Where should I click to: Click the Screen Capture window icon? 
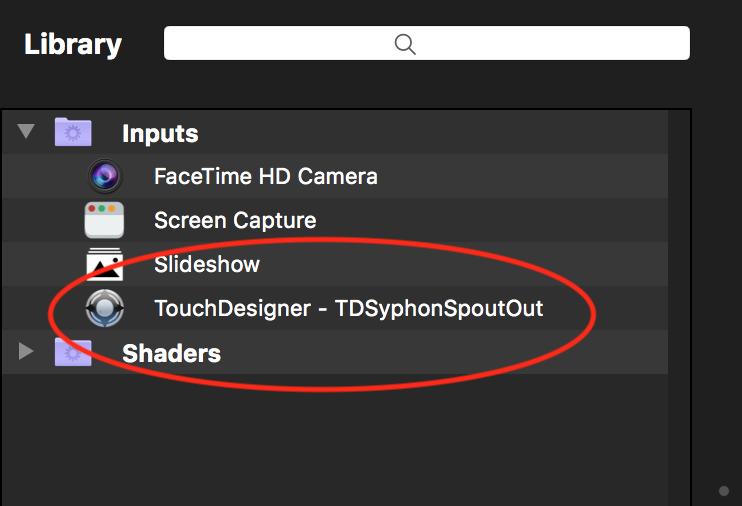point(104,221)
